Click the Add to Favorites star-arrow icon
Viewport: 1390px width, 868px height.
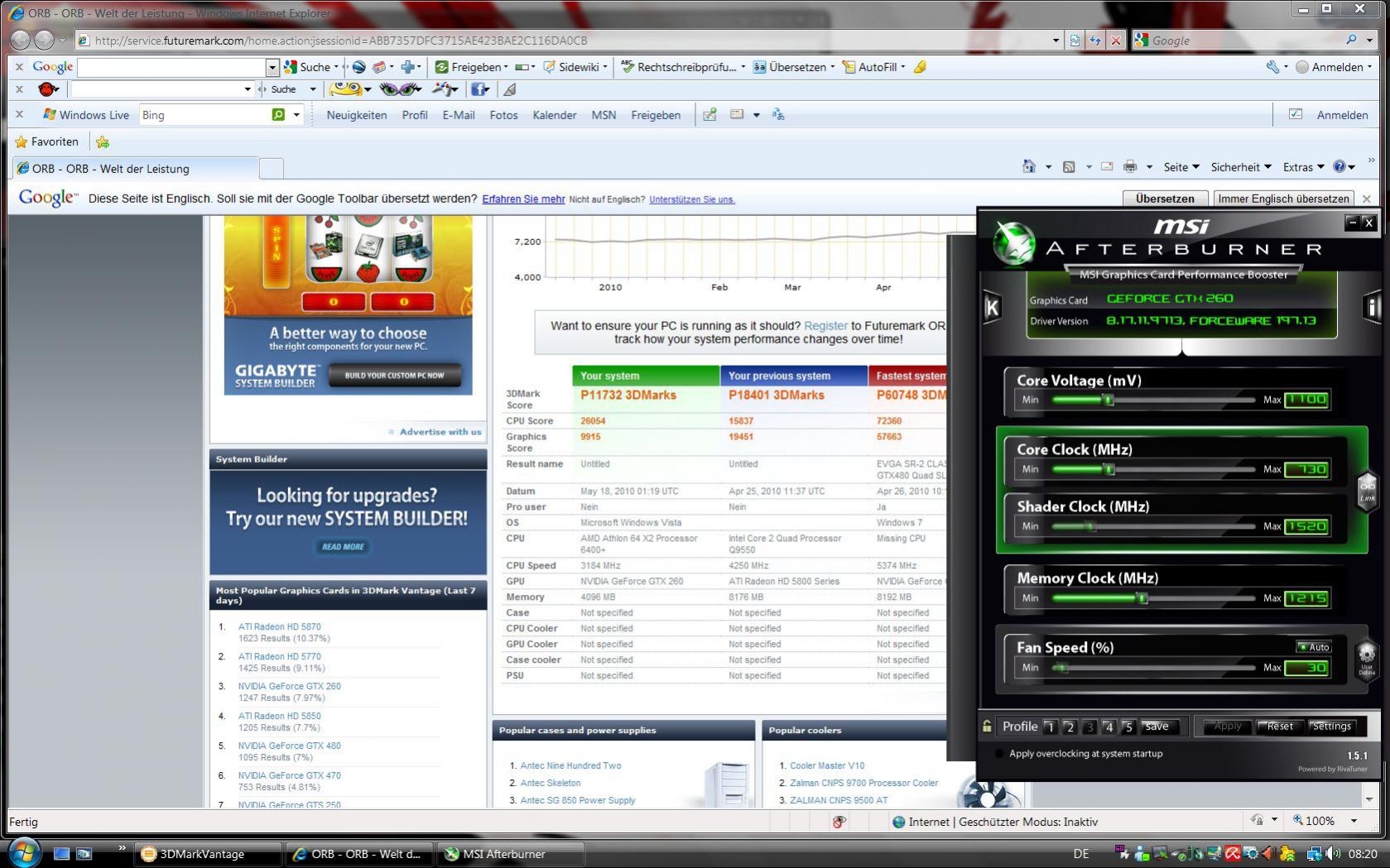click(x=103, y=142)
